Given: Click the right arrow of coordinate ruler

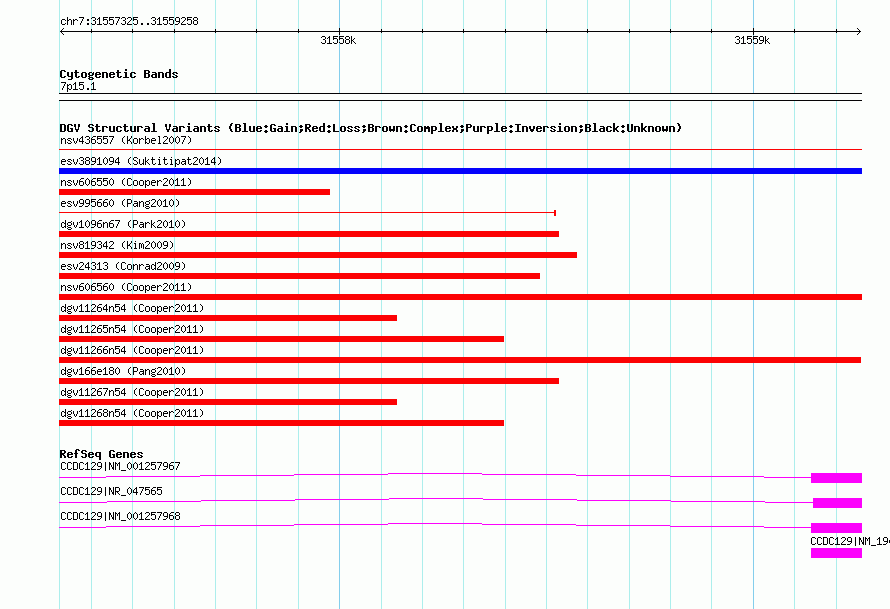Looking at the screenshot, I should (x=858, y=32).
